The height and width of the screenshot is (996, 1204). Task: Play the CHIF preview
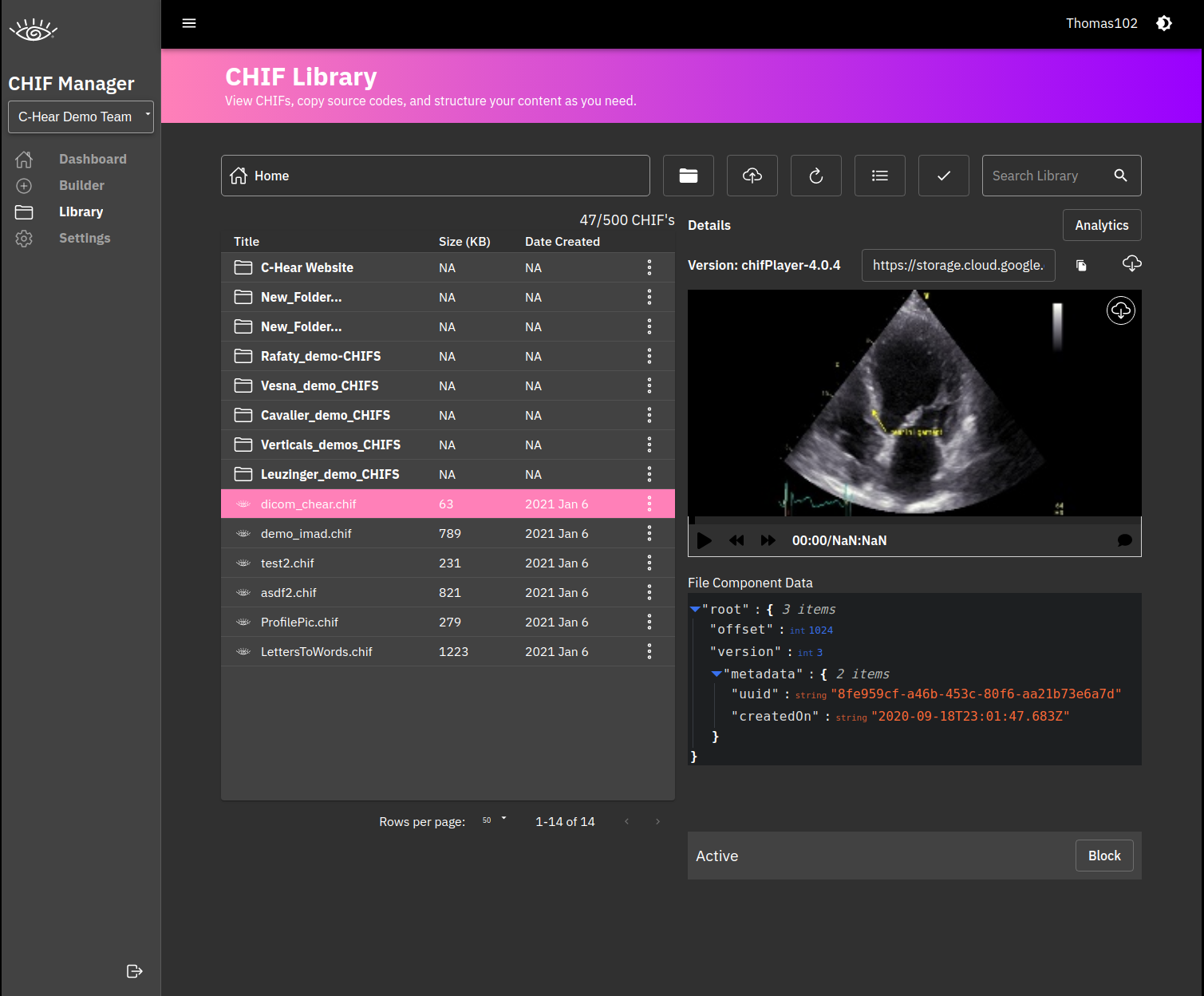point(704,540)
